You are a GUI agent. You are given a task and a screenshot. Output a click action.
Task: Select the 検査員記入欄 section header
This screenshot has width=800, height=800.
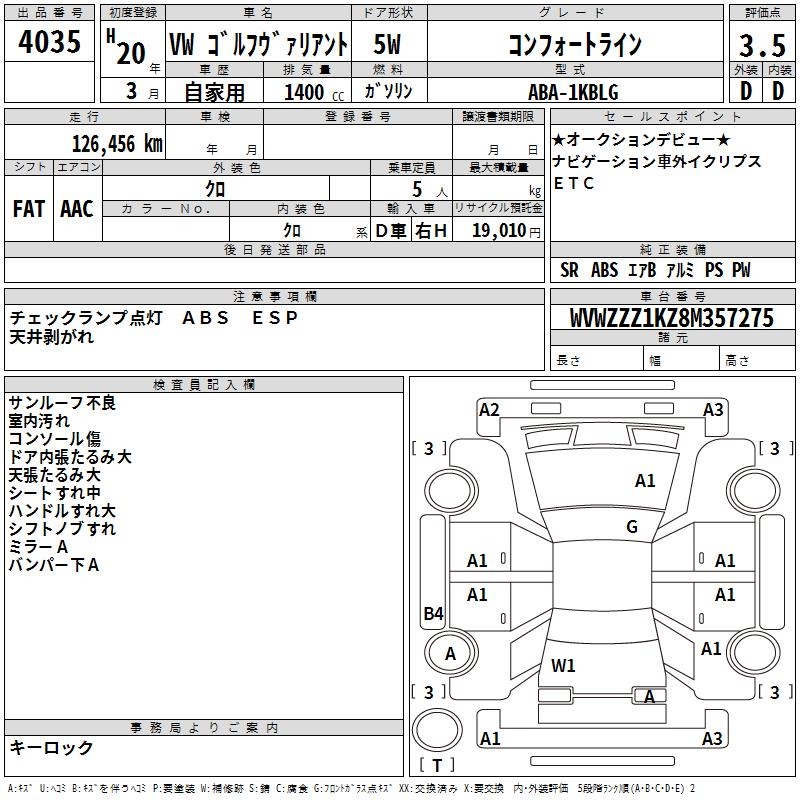point(204,385)
